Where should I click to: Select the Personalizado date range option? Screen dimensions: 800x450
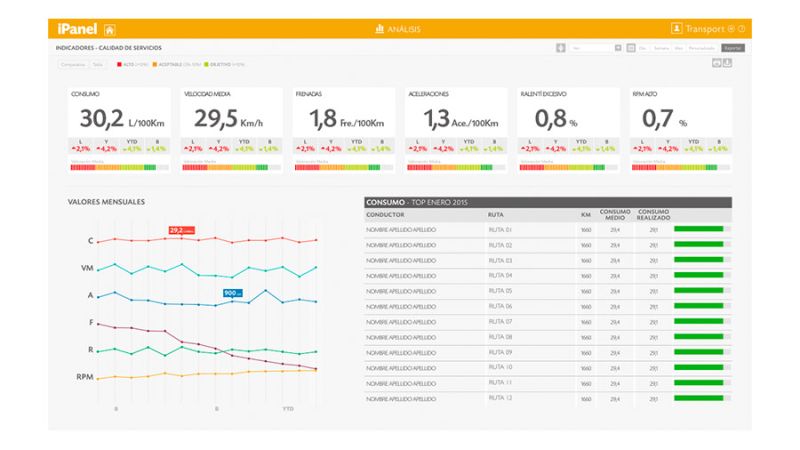pos(701,47)
